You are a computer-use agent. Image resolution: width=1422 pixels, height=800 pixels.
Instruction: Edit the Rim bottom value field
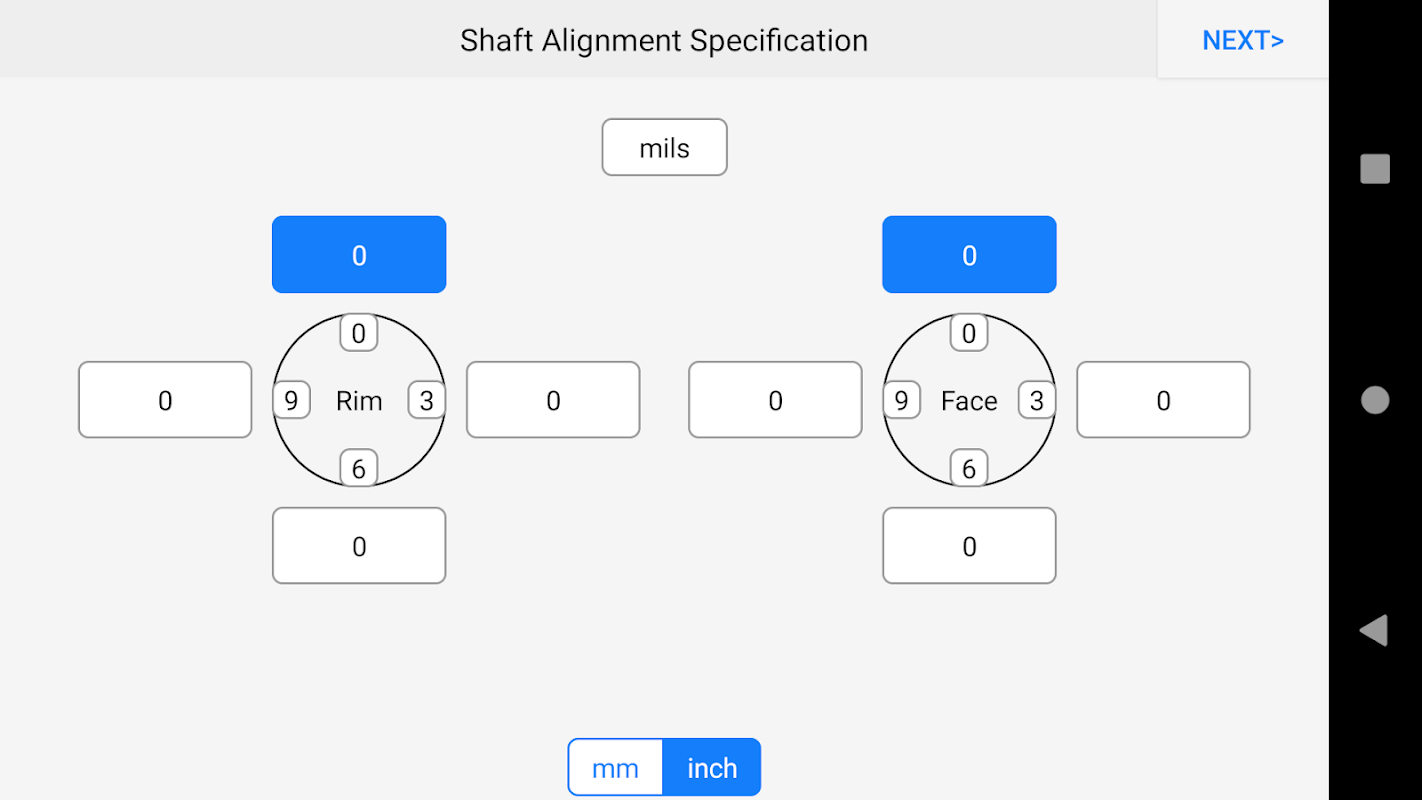point(359,546)
